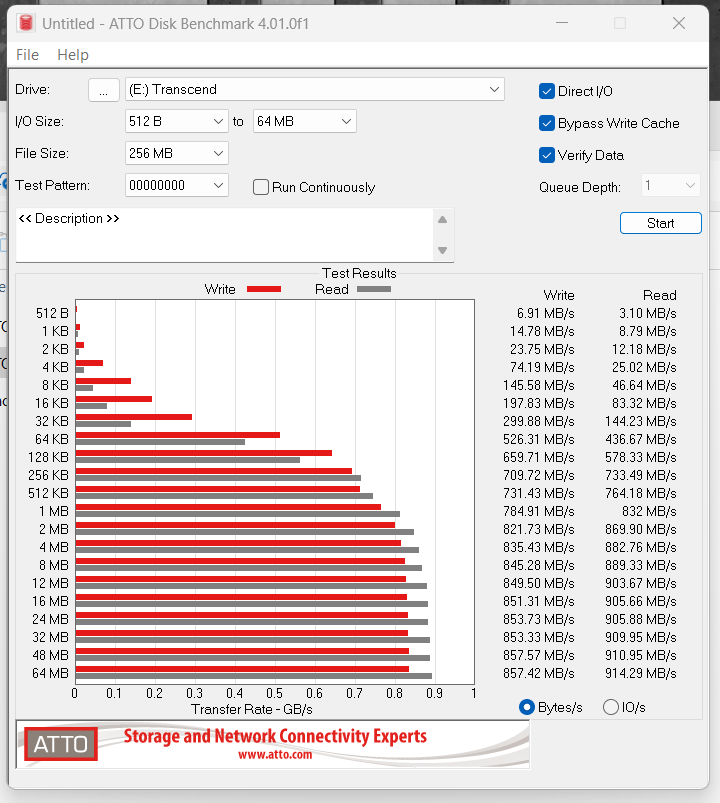Click the ATTO logo in the banner

(x=61, y=744)
